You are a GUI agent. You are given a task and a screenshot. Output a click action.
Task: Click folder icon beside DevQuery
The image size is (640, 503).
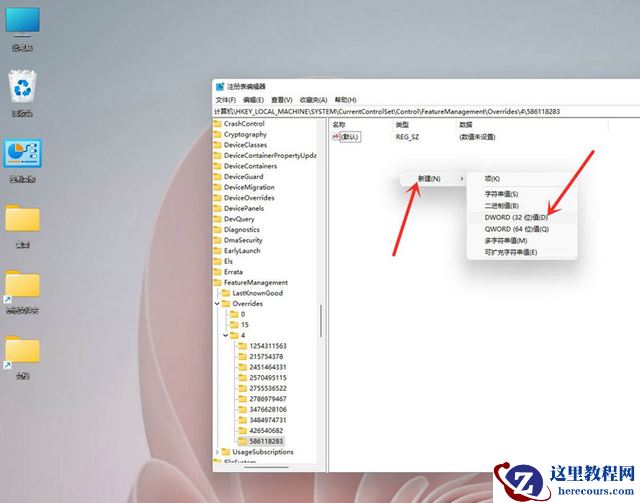tap(218, 219)
